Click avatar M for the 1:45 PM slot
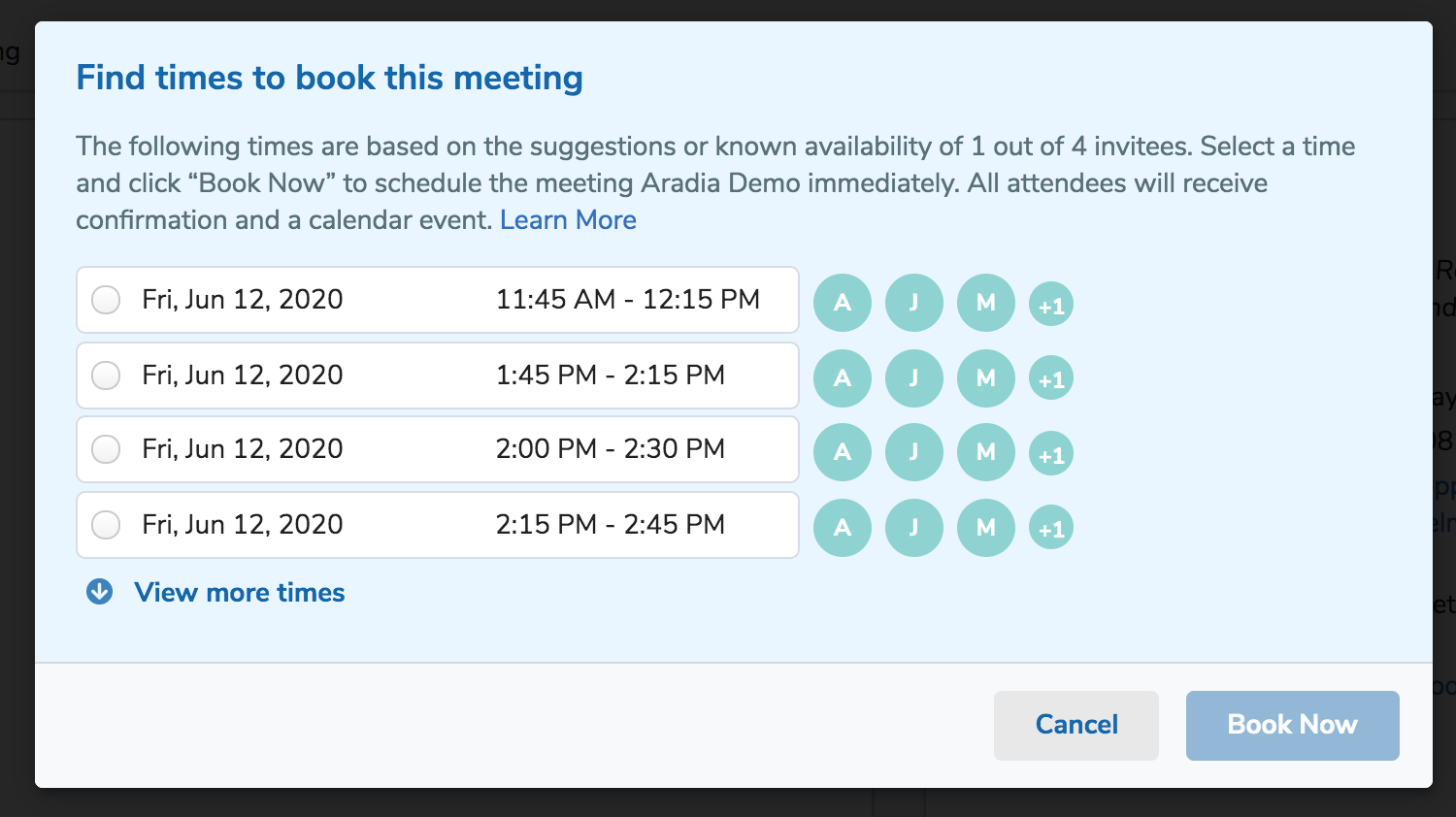Screen dimensions: 1456x817 point(986,378)
